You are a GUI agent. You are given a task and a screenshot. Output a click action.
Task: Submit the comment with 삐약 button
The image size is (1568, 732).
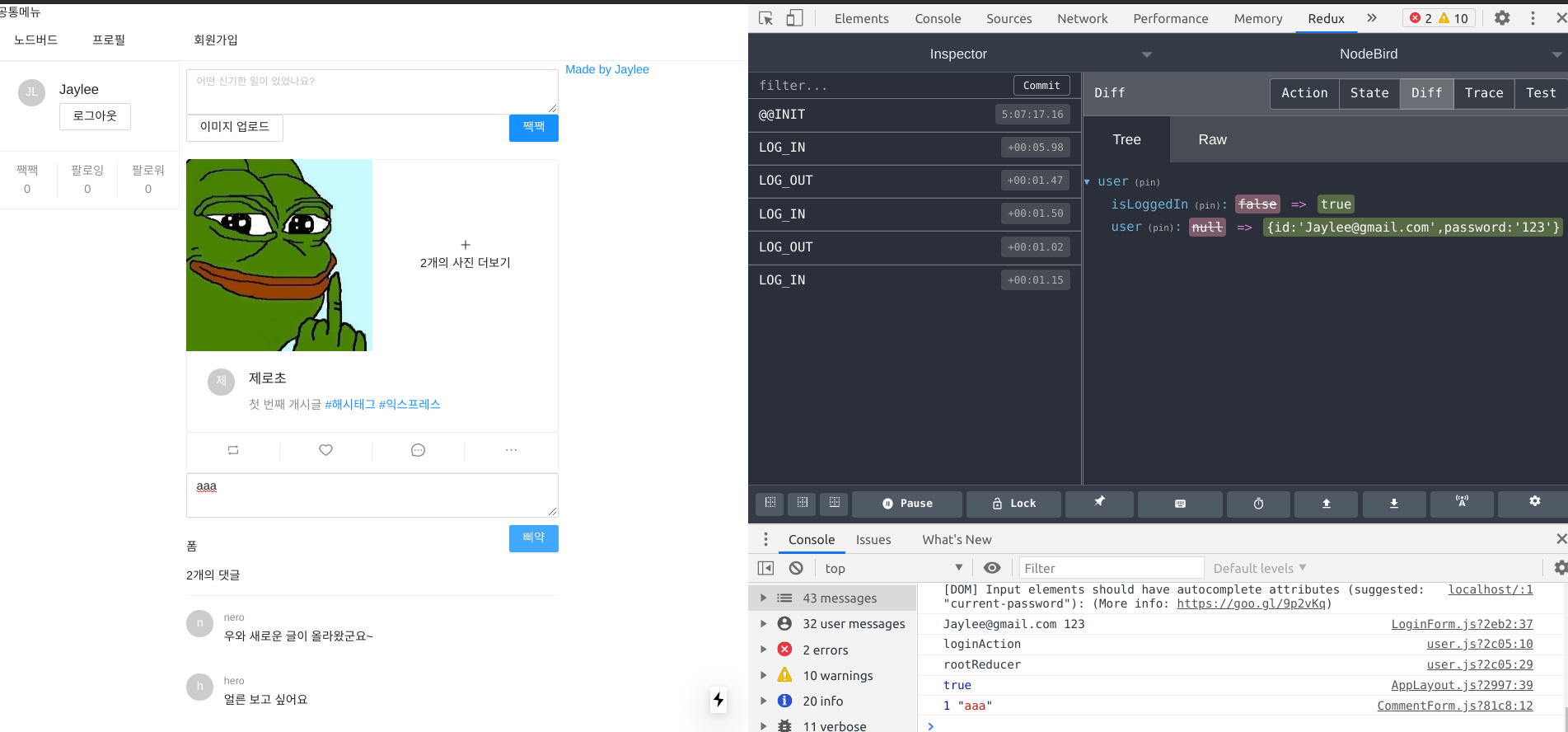(534, 538)
